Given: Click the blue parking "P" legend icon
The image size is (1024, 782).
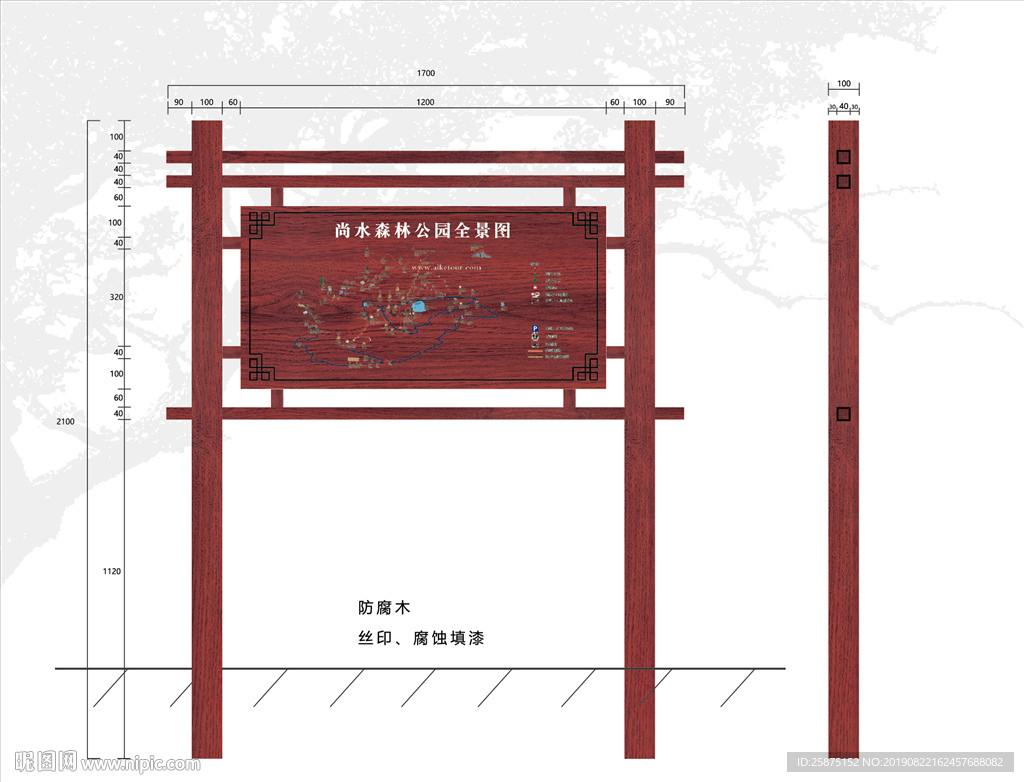Looking at the screenshot, I should coord(535,329).
